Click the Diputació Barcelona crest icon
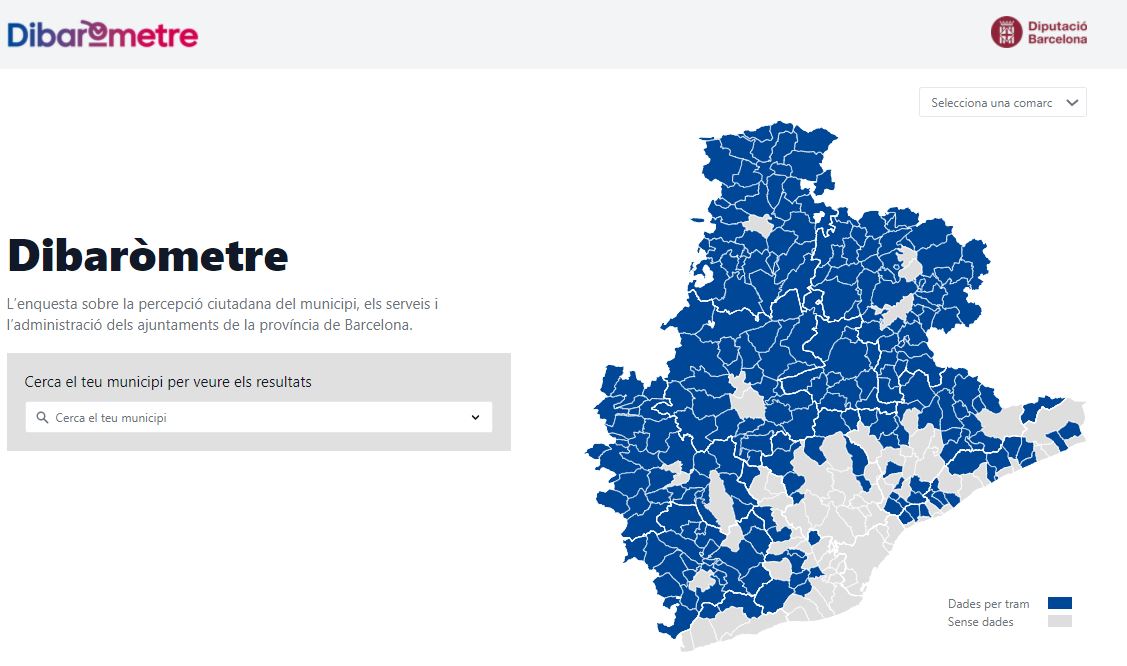Image resolution: width=1127 pixels, height=666 pixels. pyautogui.click(x=1005, y=32)
